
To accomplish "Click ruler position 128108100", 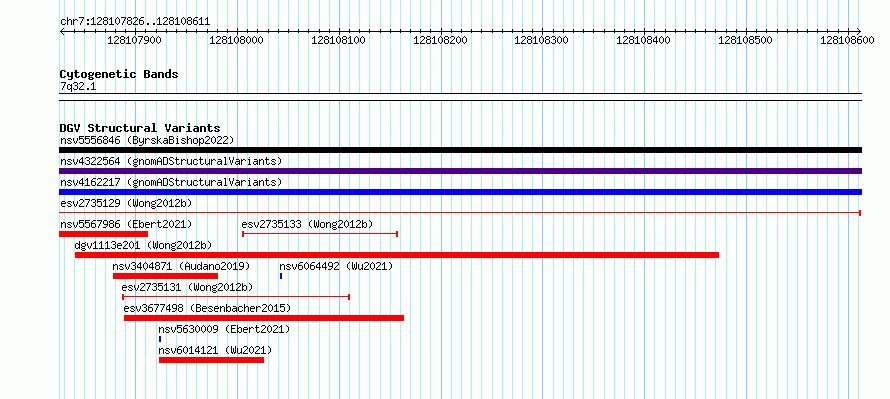I will pos(338,40).
